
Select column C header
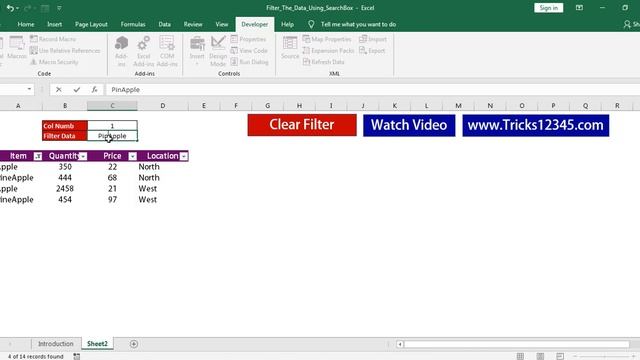point(112,106)
